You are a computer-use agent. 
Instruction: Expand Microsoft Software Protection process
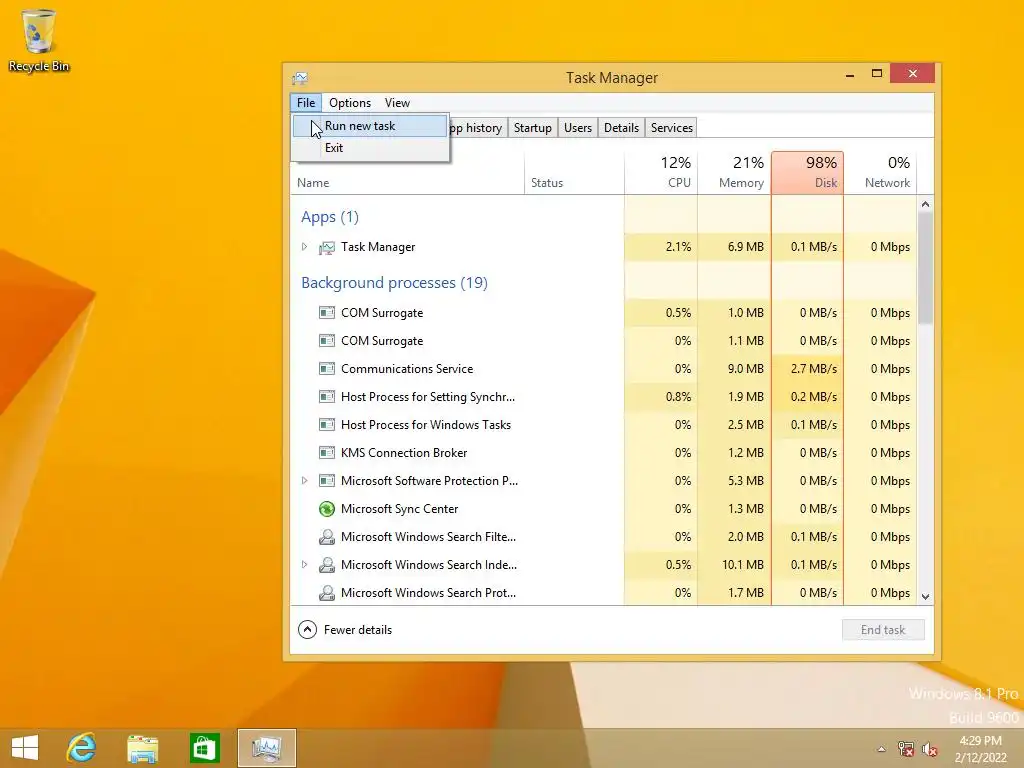click(x=304, y=481)
